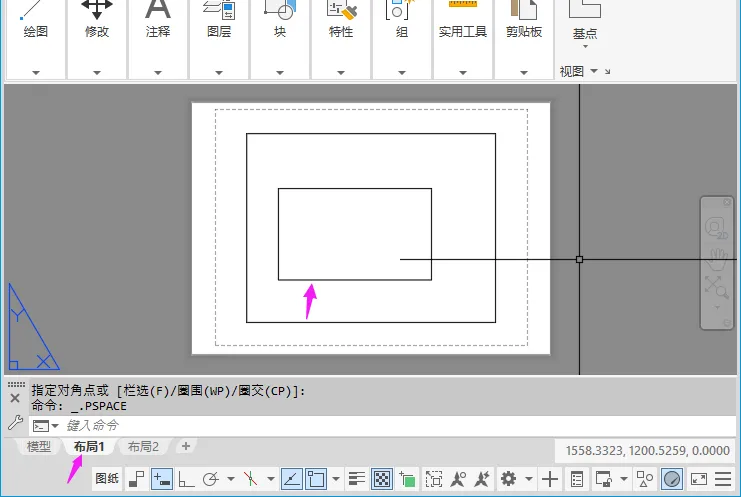
Task: Click the clean screen icon
Action: click(698, 479)
